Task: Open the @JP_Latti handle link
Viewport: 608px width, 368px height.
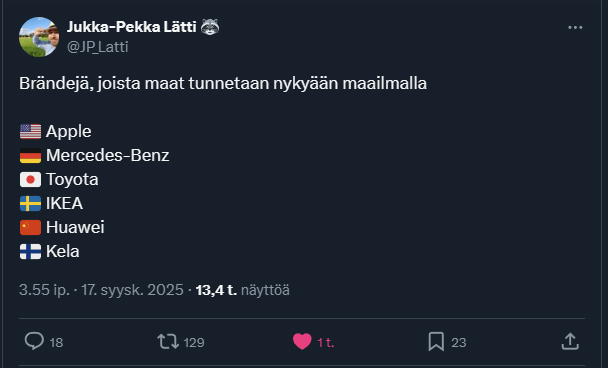Action: (98, 47)
